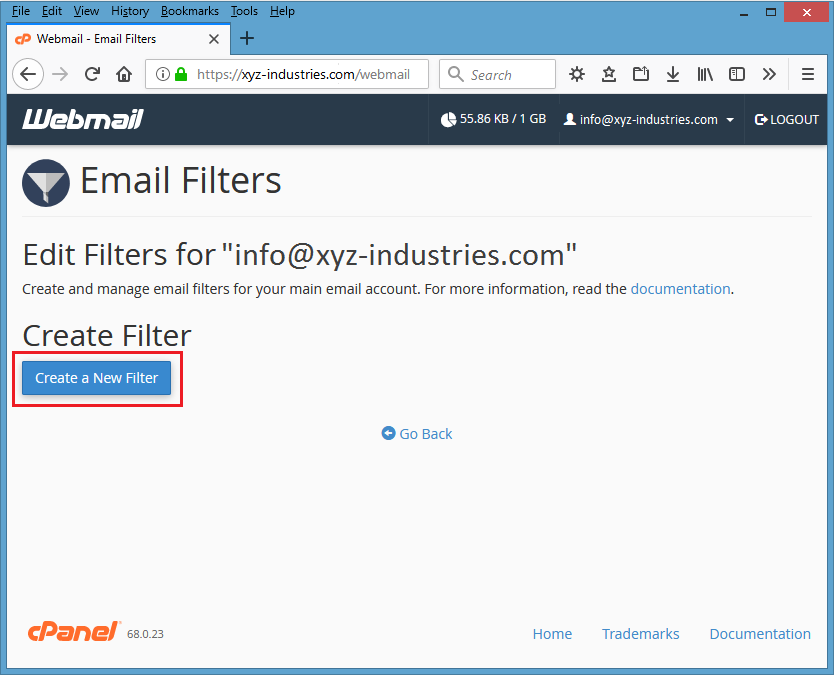Click the share folder toolbar icon
Viewport: 834px width, 675px height.
(640, 74)
